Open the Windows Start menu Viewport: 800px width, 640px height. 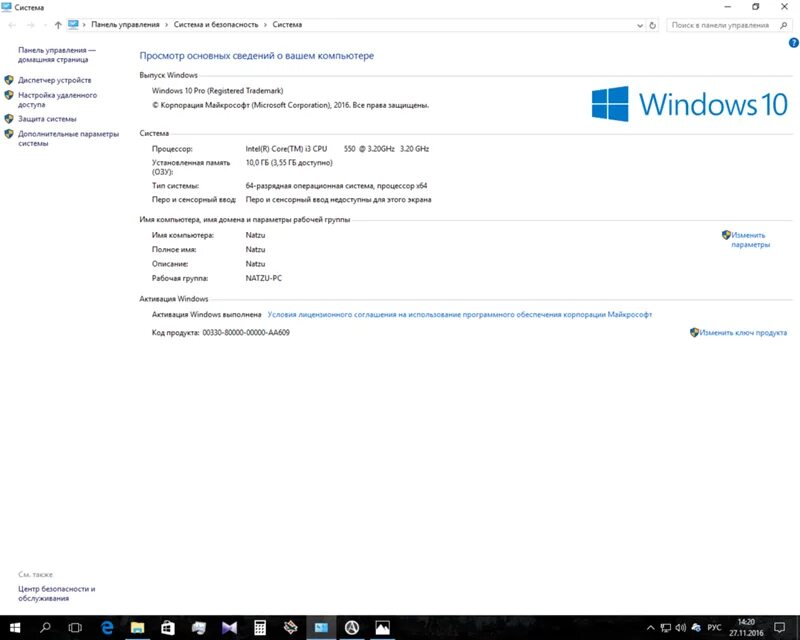click(15, 628)
